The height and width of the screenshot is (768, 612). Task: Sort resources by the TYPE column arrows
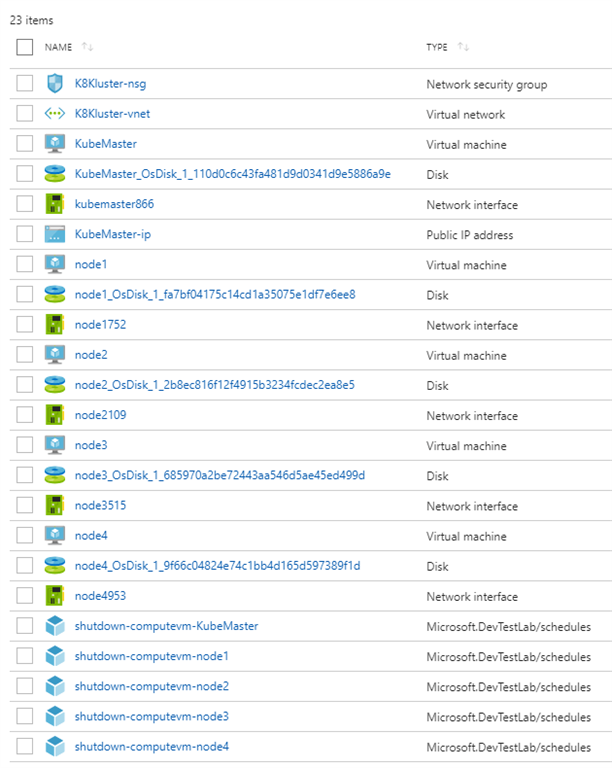[x=463, y=47]
